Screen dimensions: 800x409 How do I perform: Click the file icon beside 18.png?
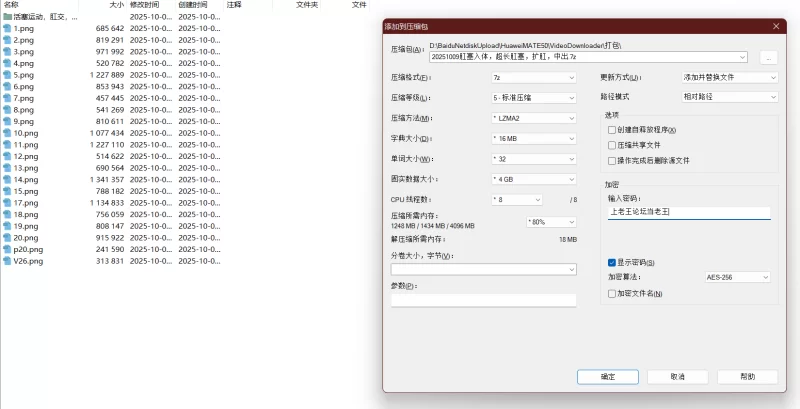(x=7, y=214)
